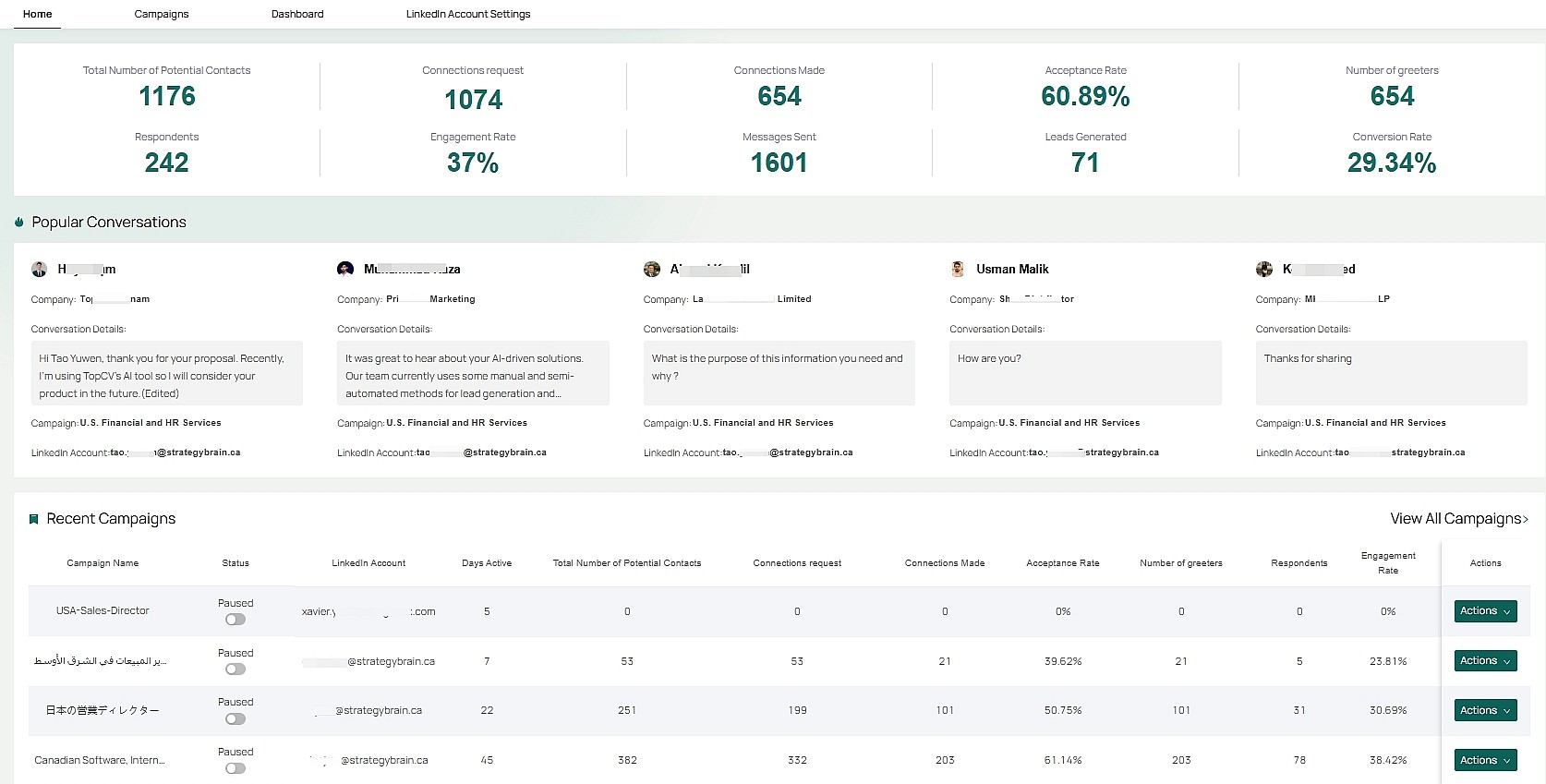Viewport: 1546px width, 784px height.
Task: Click Respondents value 242
Action: pos(166,163)
